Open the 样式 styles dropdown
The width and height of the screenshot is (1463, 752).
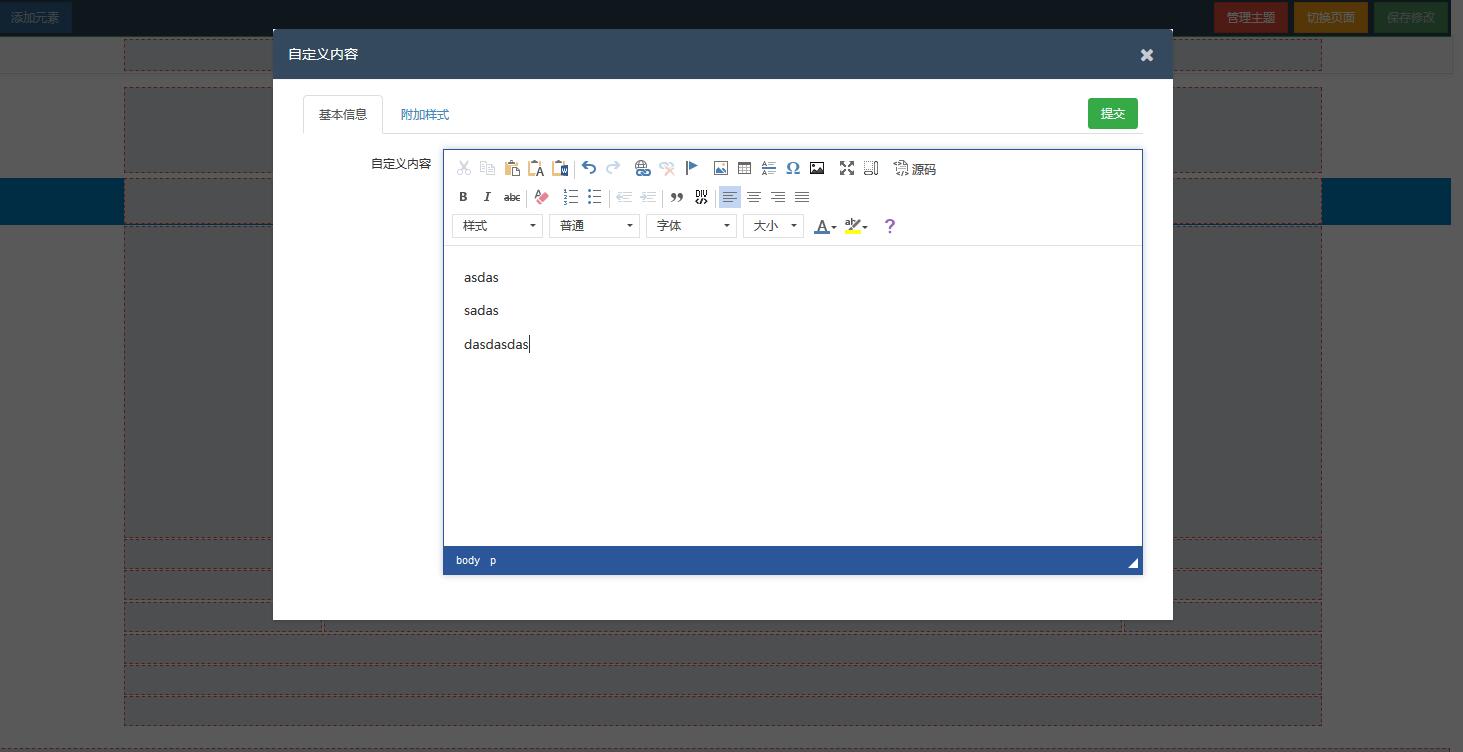(x=498, y=226)
